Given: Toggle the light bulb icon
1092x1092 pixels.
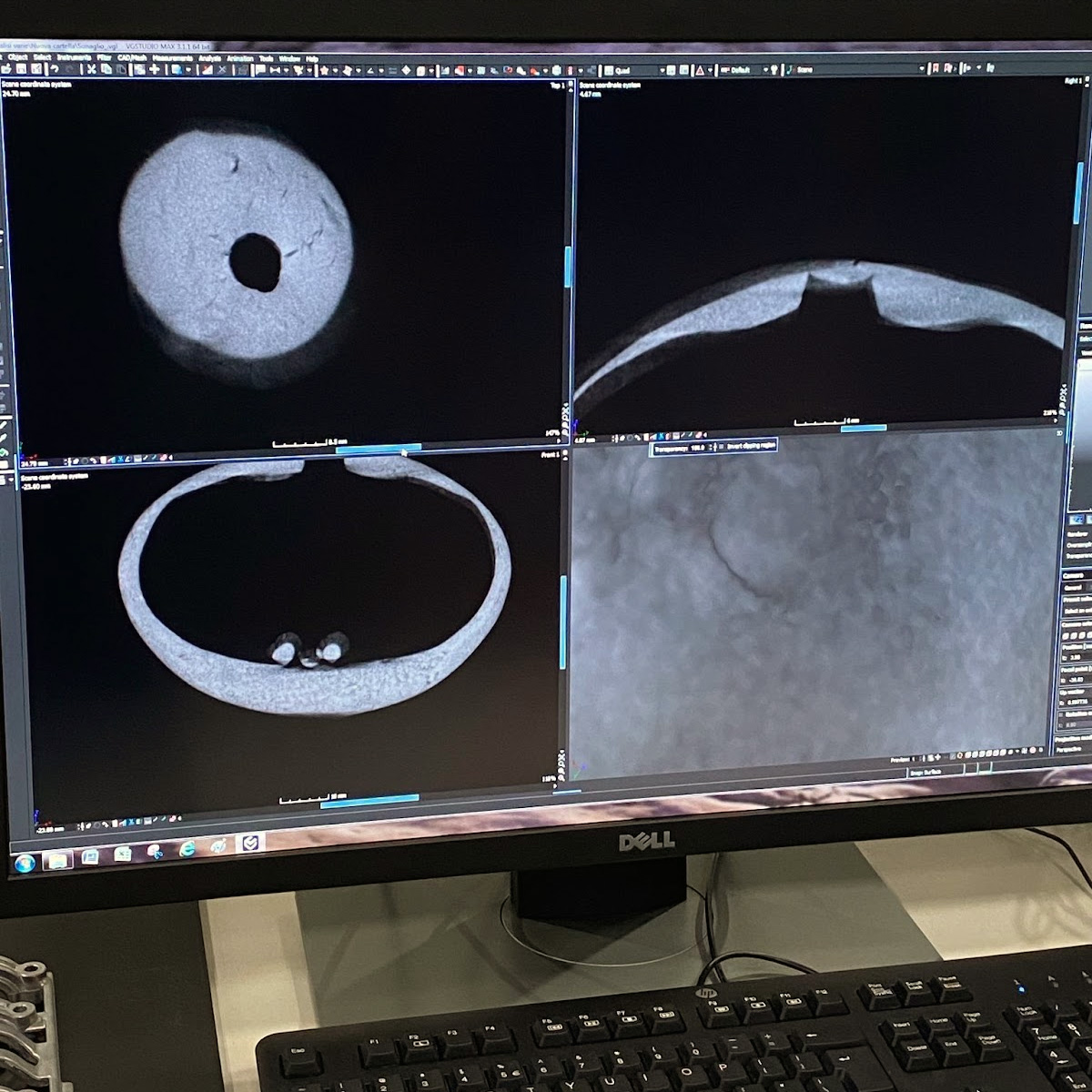Looking at the screenshot, I should [774, 69].
